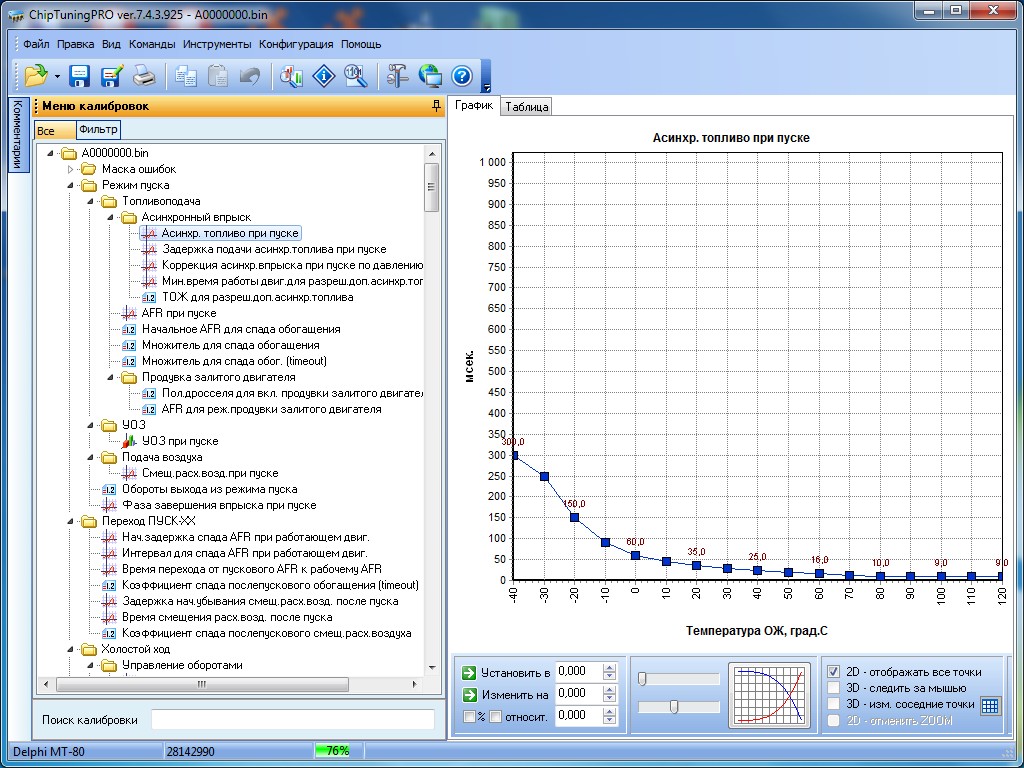Toggle the 3D follow mouse checkbox
Screen dimensions: 1024x768
(834, 688)
